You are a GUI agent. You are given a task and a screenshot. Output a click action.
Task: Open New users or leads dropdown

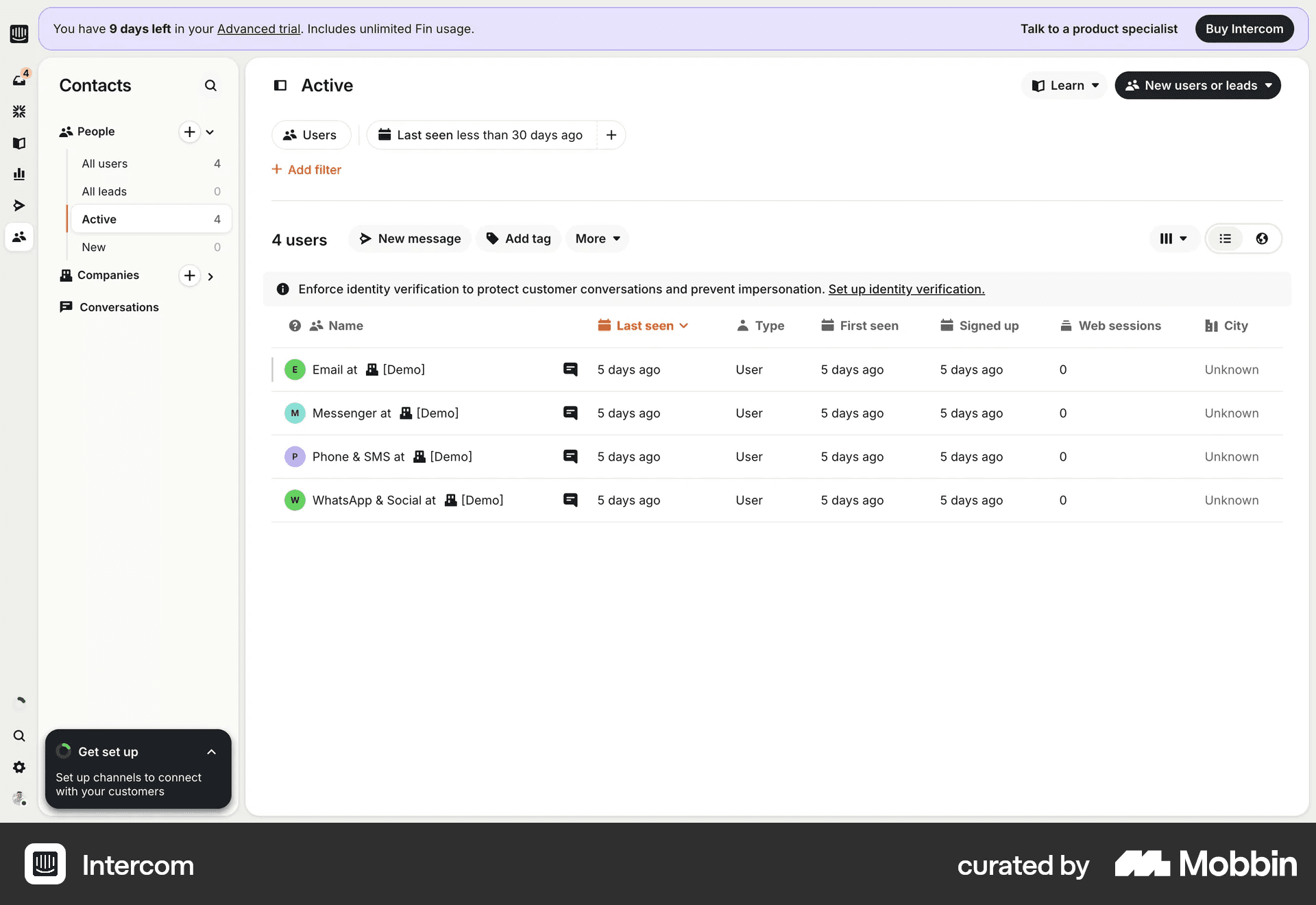pyautogui.click(x=1197, y=86)
